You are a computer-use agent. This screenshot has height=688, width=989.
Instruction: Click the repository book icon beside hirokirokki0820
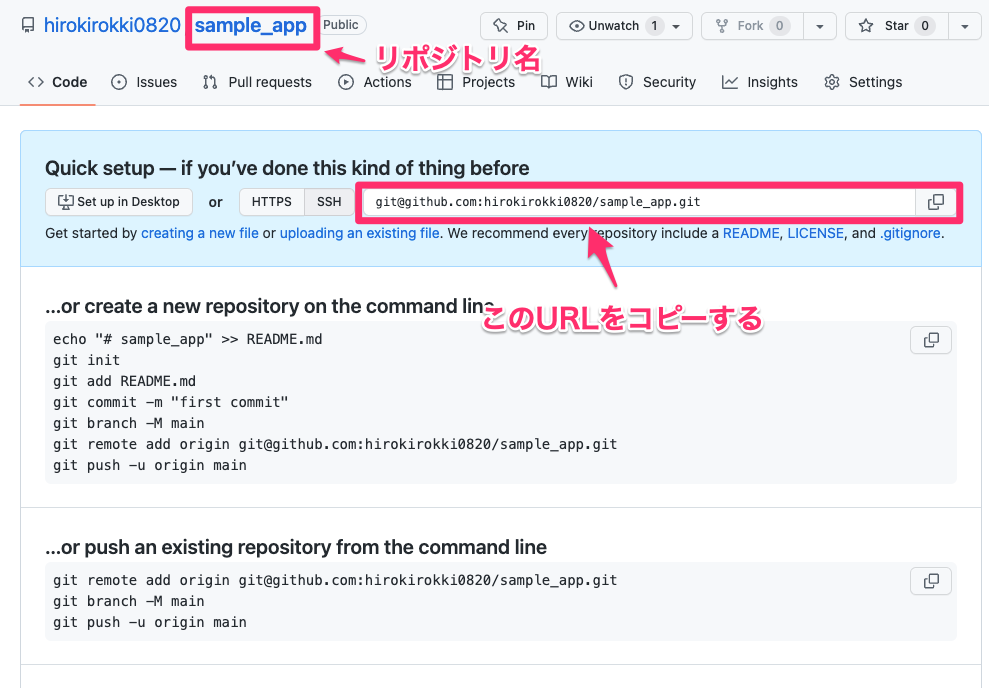(x=28, y=25)
